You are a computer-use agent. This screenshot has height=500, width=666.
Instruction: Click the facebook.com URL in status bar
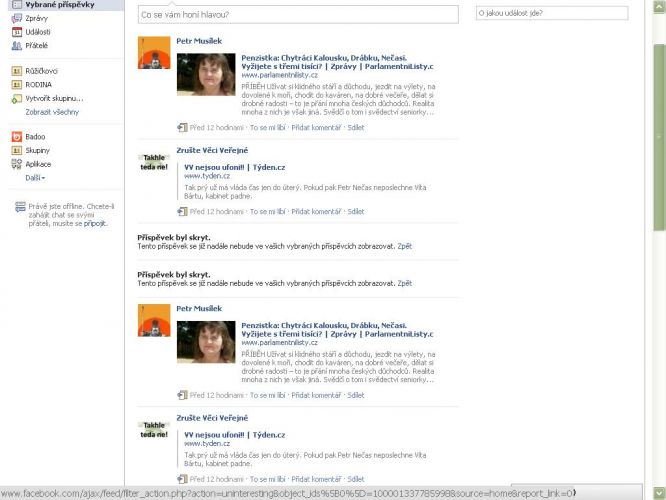288,494
